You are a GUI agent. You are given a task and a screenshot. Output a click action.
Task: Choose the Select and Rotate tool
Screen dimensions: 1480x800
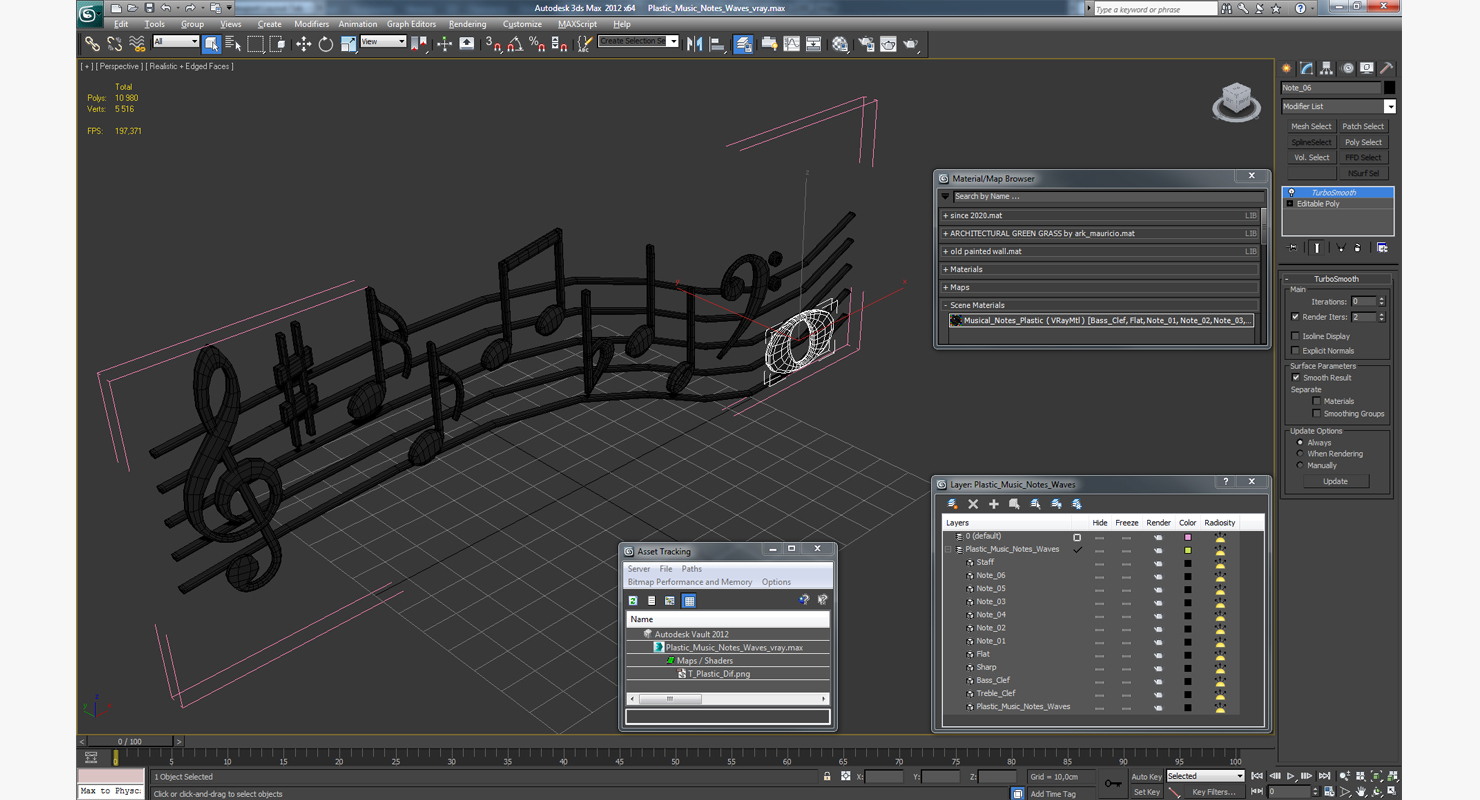tap(325, 44)
